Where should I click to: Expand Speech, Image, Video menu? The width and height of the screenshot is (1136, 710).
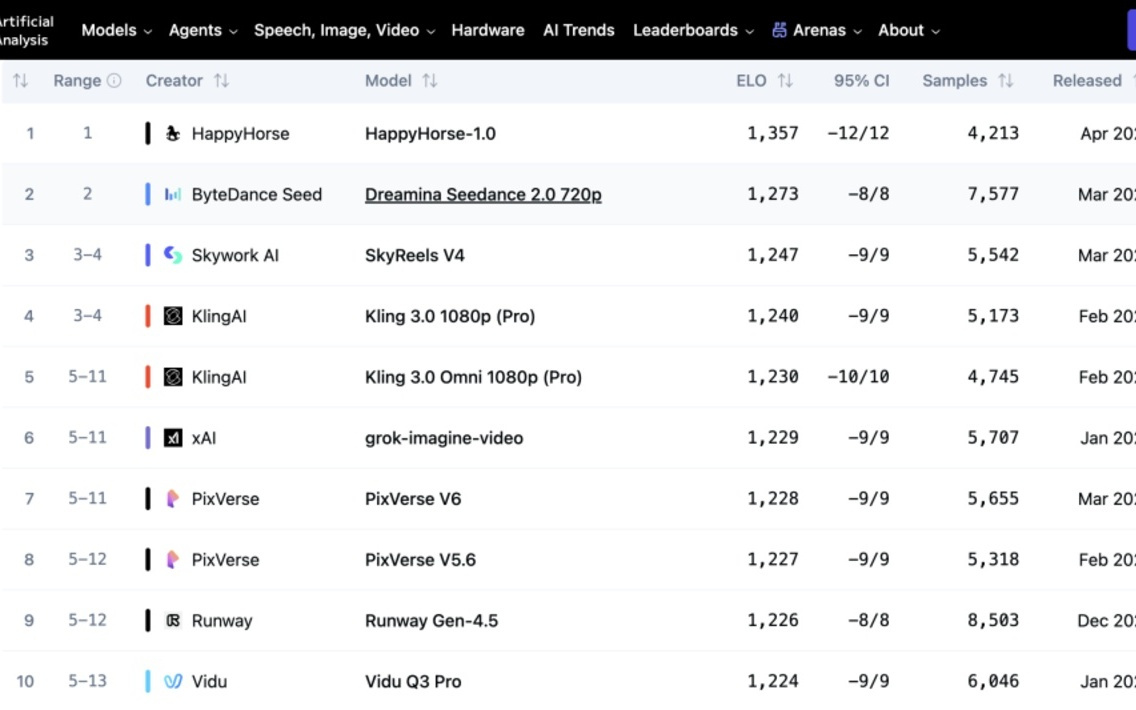(344, 30)
